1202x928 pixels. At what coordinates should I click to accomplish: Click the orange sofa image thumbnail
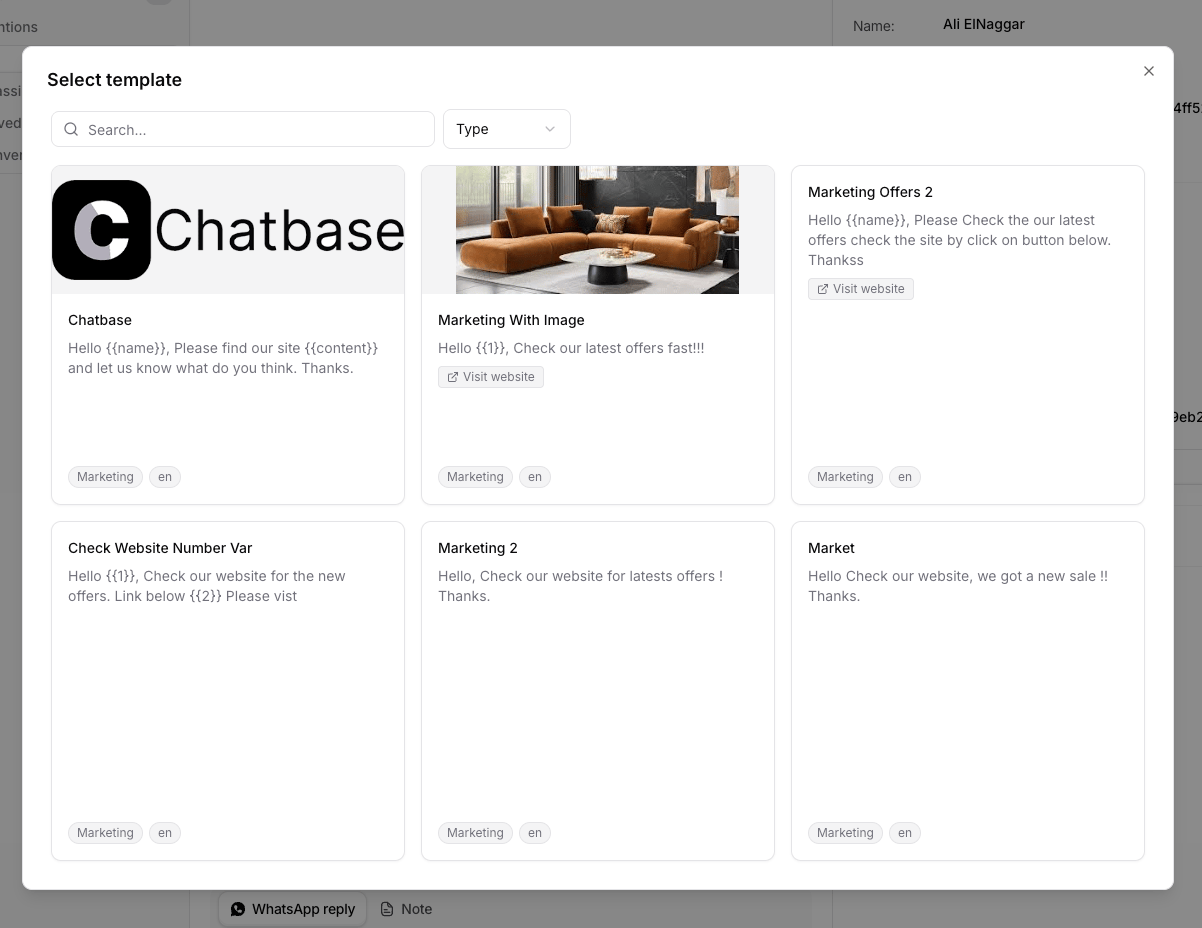tap(598, 230)
